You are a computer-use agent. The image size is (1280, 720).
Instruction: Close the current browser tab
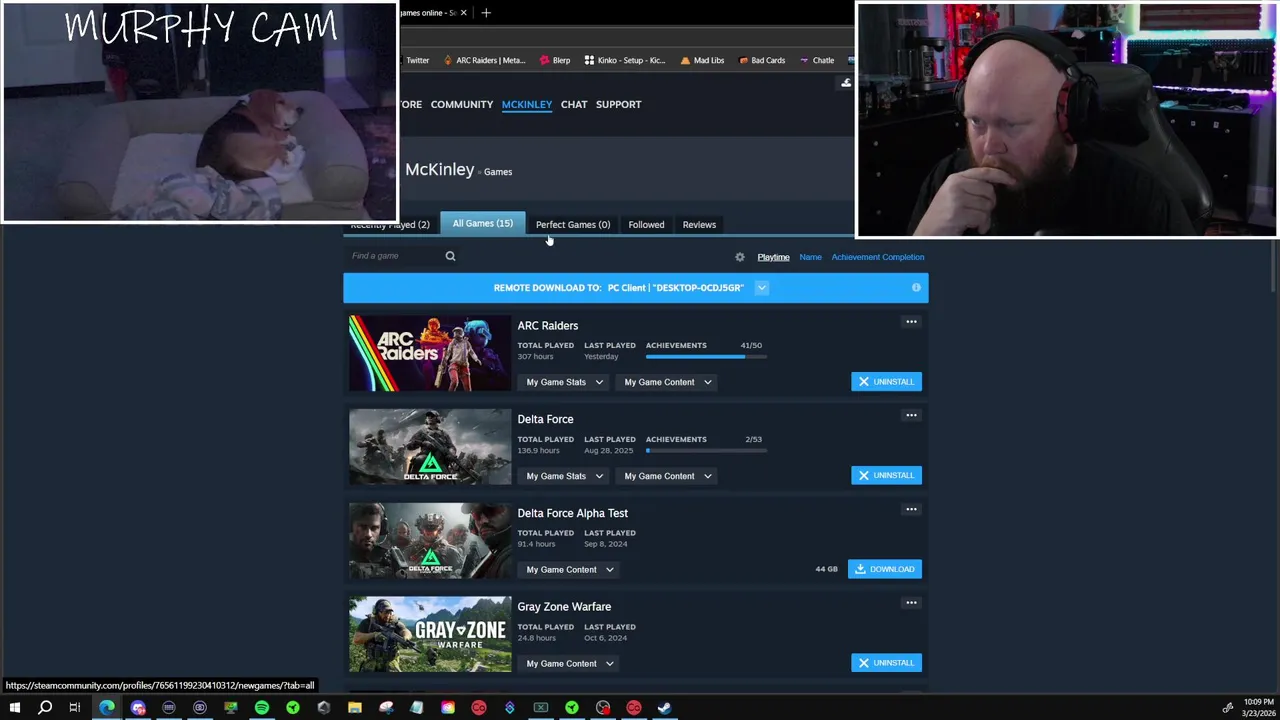point(463,13)
